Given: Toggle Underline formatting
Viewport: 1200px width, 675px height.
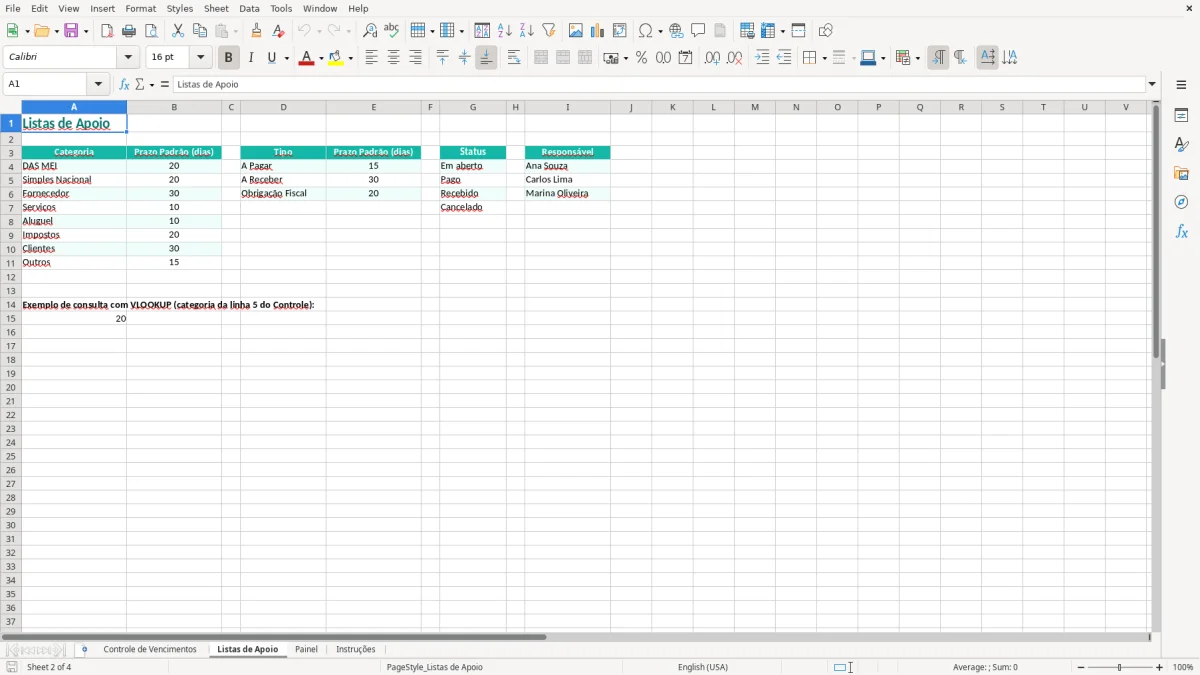Looking at the screenshot, I should point(271,58).
